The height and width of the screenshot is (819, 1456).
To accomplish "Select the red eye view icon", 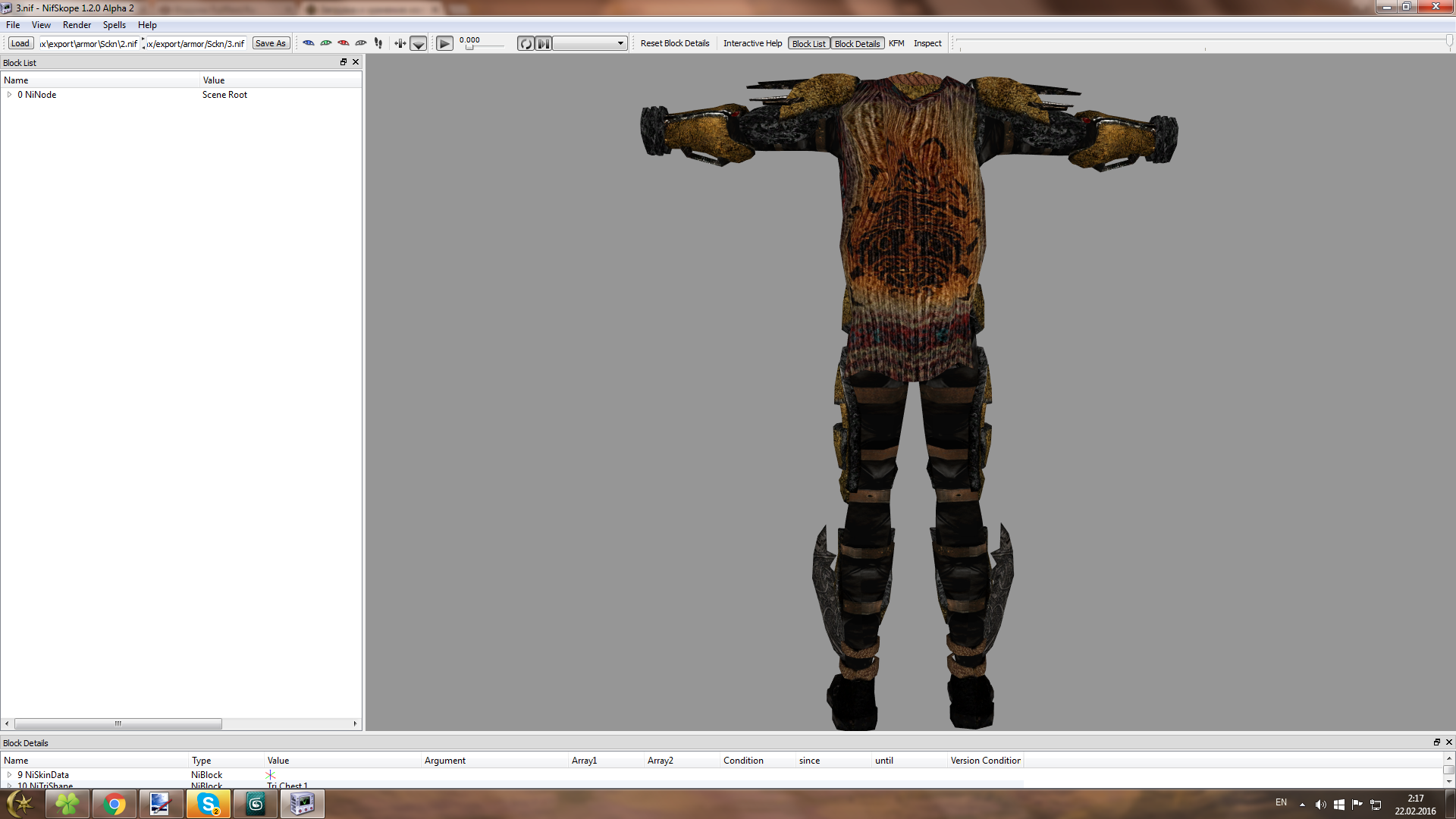I will pos(344,43).
